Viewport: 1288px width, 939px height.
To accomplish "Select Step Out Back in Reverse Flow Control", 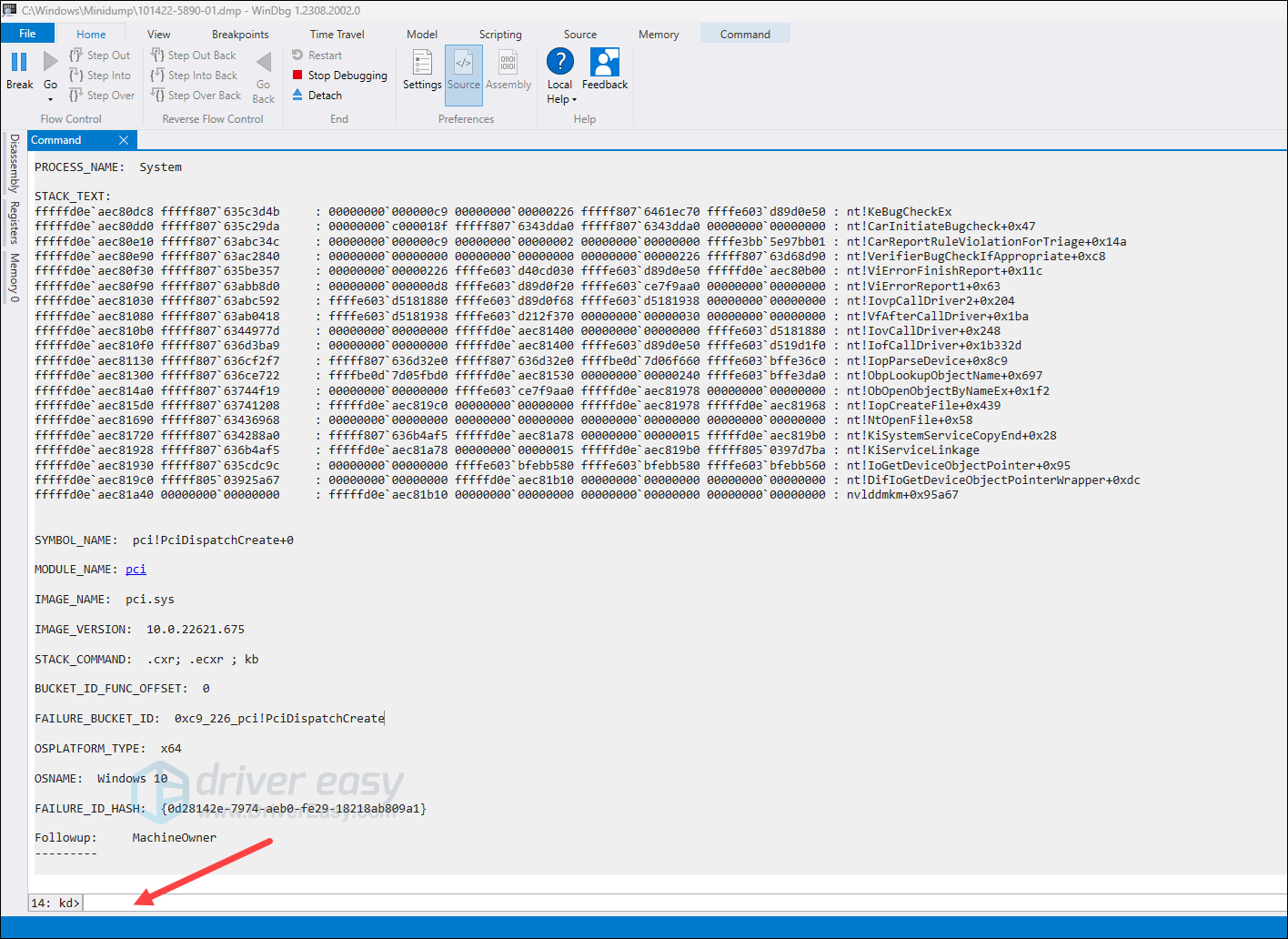I will (193, 55).
